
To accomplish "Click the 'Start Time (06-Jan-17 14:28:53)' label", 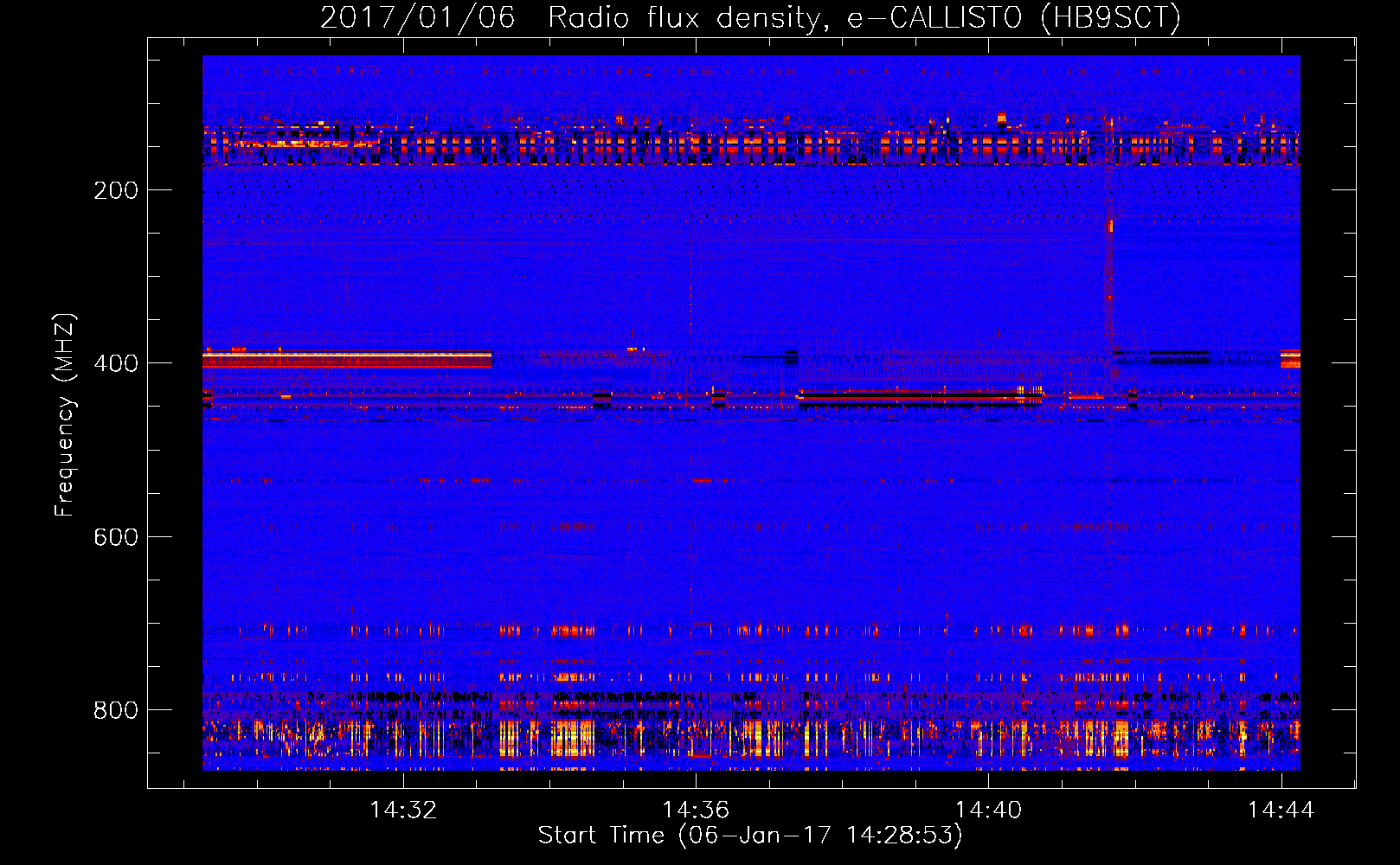I will pyautogui.click(x=750, y=836).
